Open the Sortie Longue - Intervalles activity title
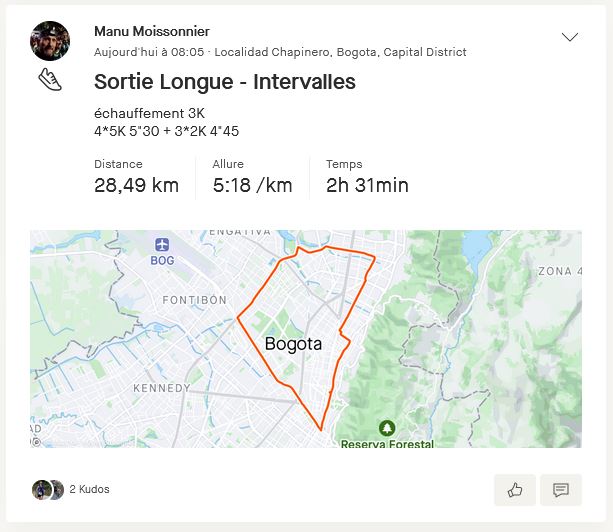 click(224, 82)
